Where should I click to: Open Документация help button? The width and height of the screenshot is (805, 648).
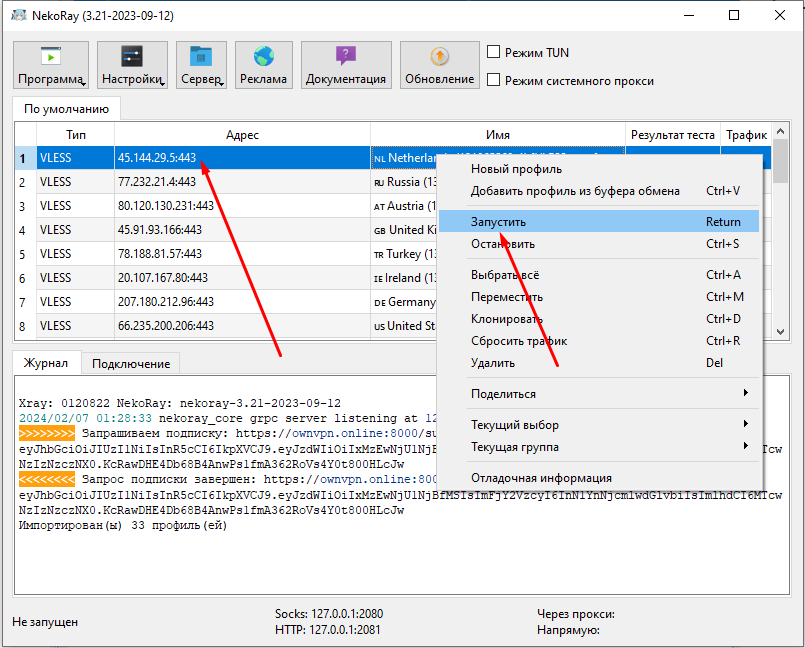(346, 65)
